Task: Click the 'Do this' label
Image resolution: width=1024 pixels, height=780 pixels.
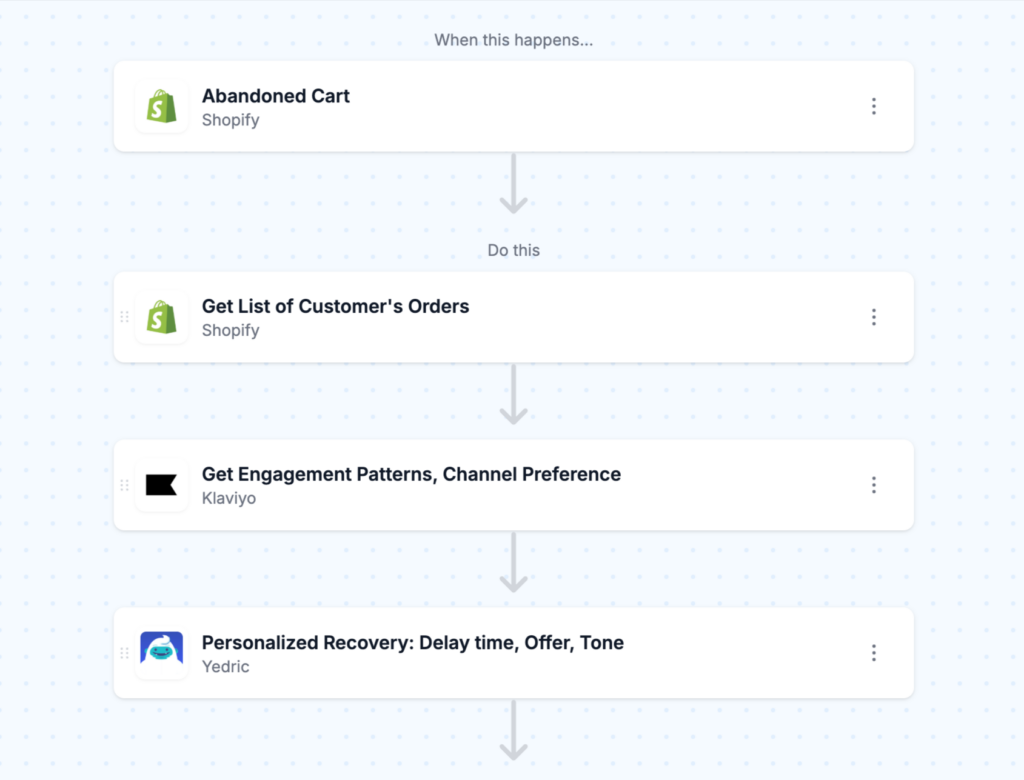Action: click(x=513, y=250)
